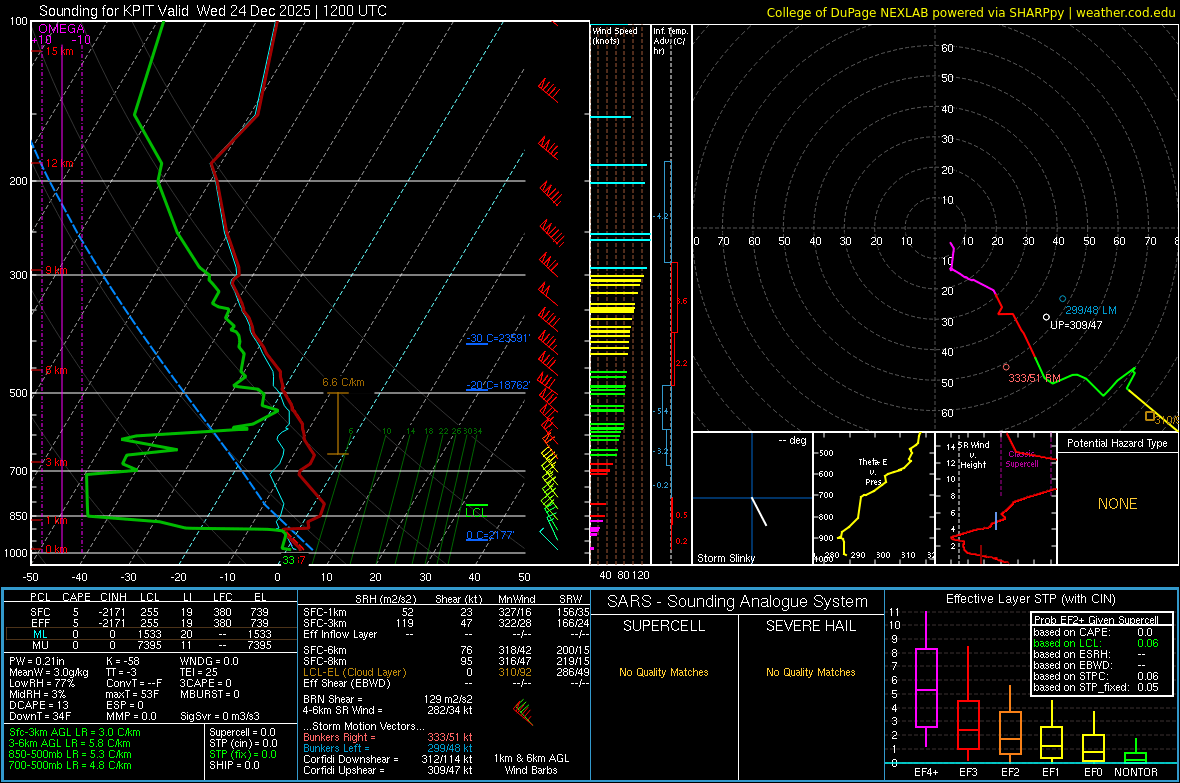
Task: Click the 'LCL-EL (Cloud Layer)' row
Action: coord(446,672)
